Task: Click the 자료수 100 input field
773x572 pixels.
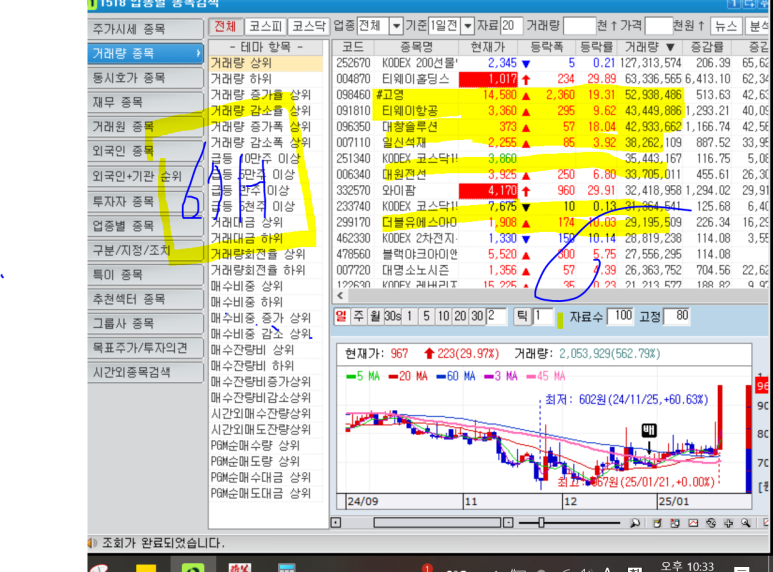Action: (621, 316)
